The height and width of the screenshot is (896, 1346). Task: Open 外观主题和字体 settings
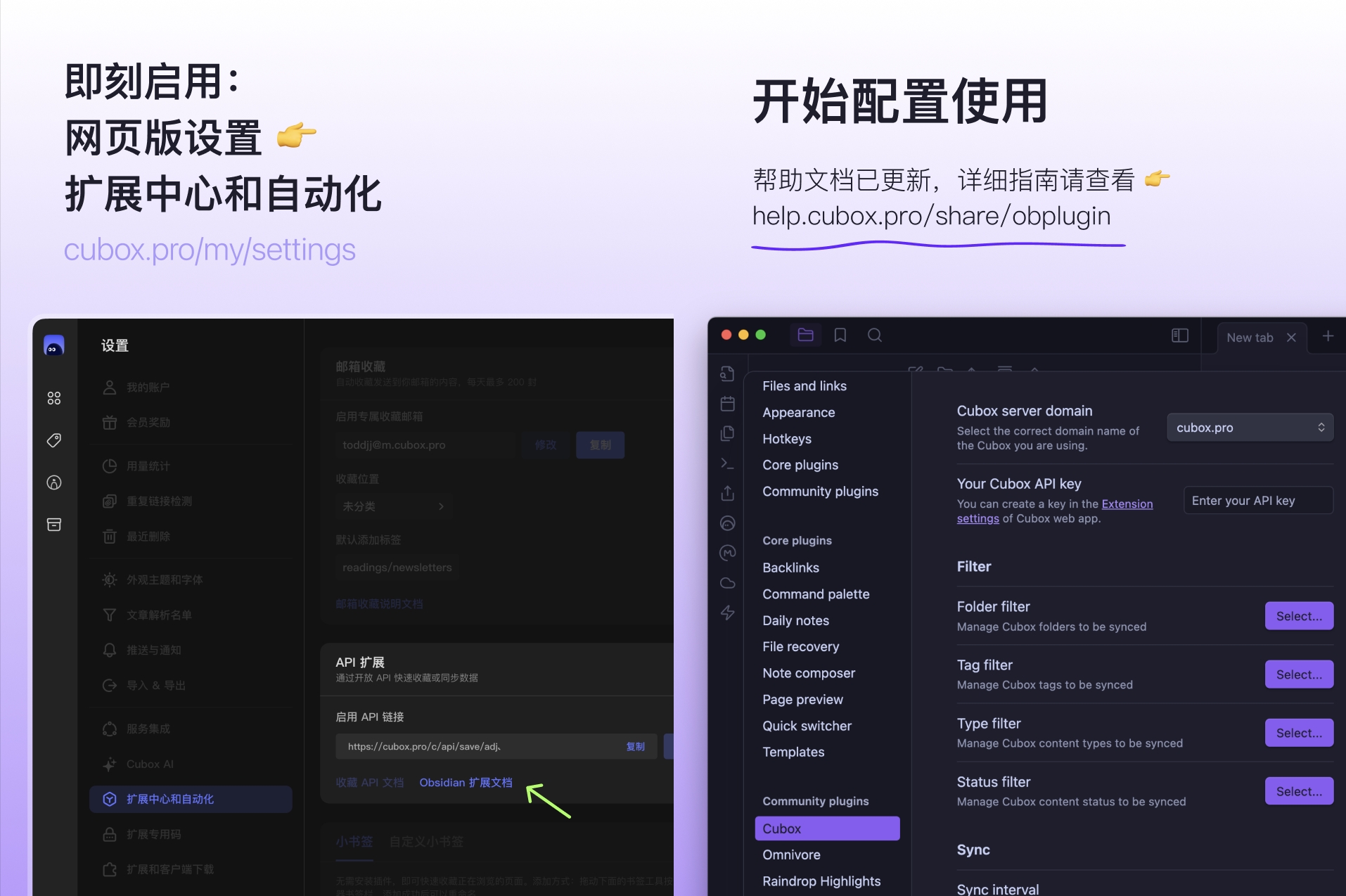191,580
